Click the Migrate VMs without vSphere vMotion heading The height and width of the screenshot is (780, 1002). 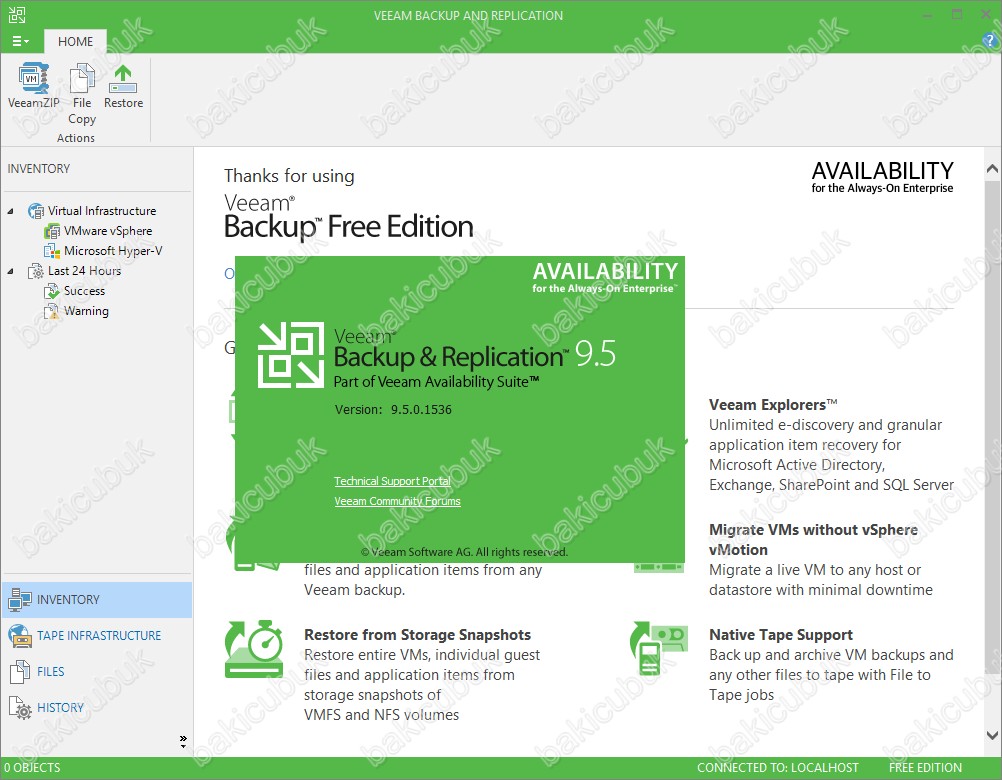pyautogui.click(x=813, y=540)
